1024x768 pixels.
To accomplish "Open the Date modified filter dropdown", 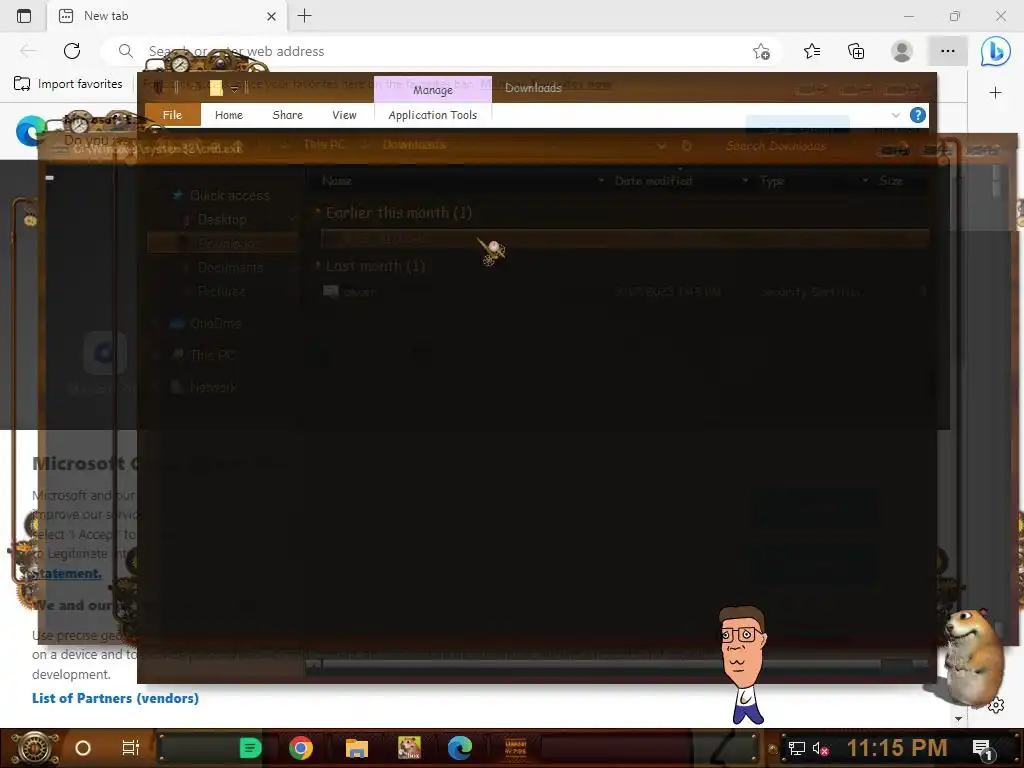I will click(745, 181).
